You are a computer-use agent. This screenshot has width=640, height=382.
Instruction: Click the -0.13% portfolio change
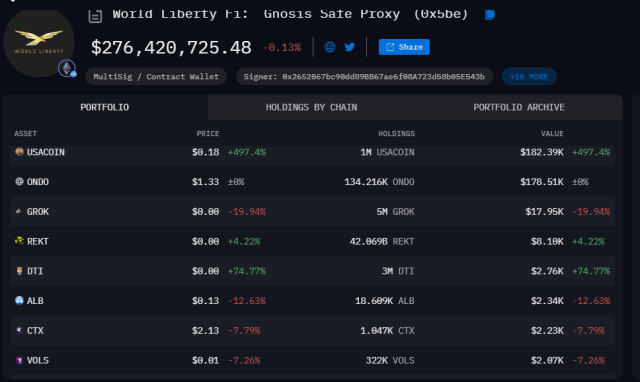click(x=282, y=47)
